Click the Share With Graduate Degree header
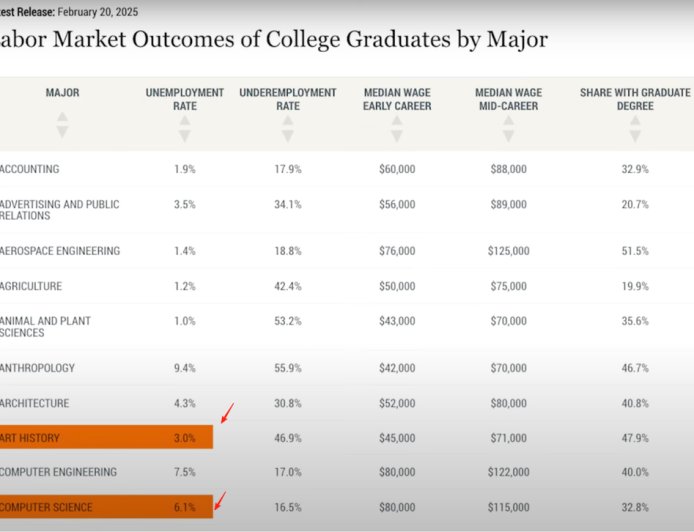 [x=635, y=99]
